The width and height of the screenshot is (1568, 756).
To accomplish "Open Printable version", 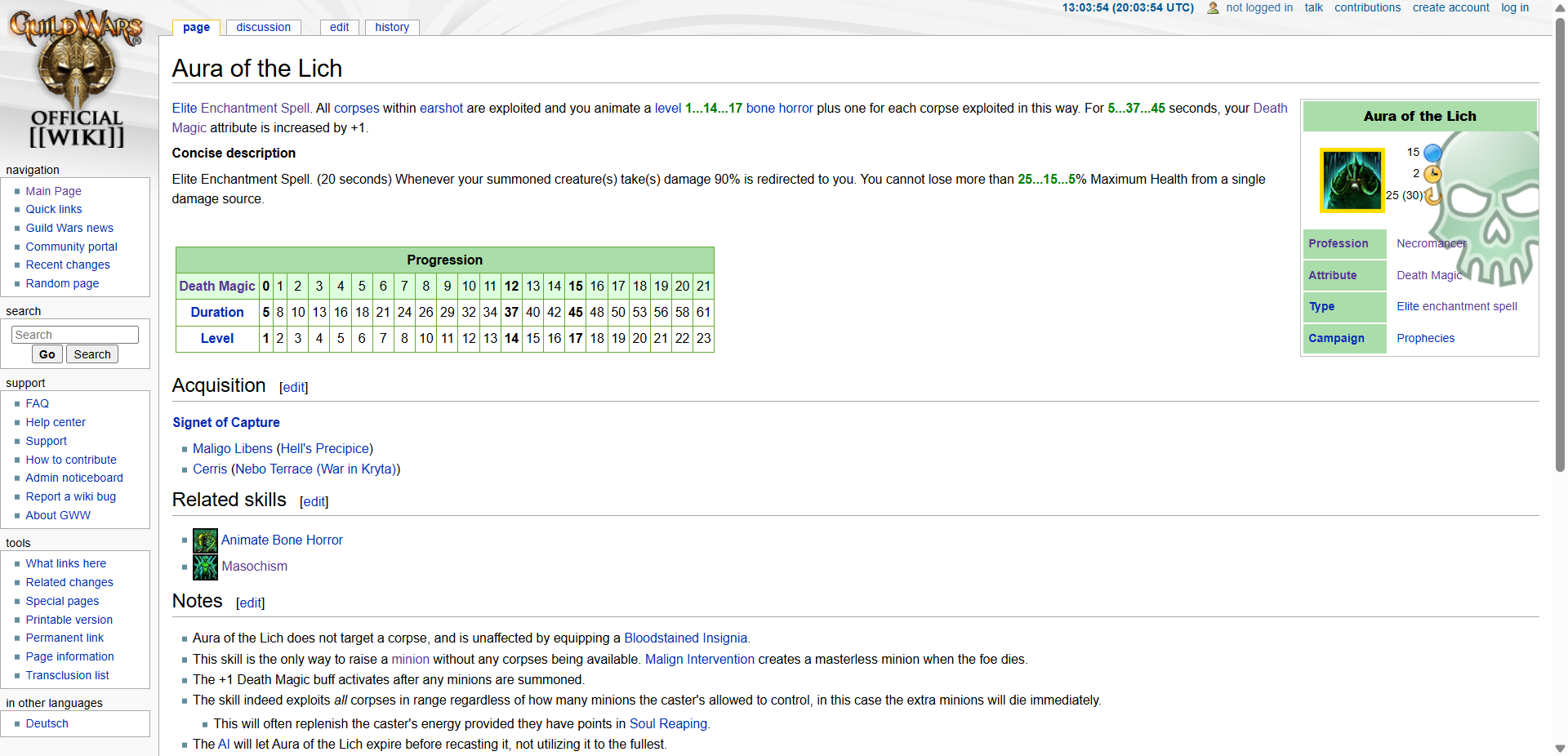I will (69, 620).
